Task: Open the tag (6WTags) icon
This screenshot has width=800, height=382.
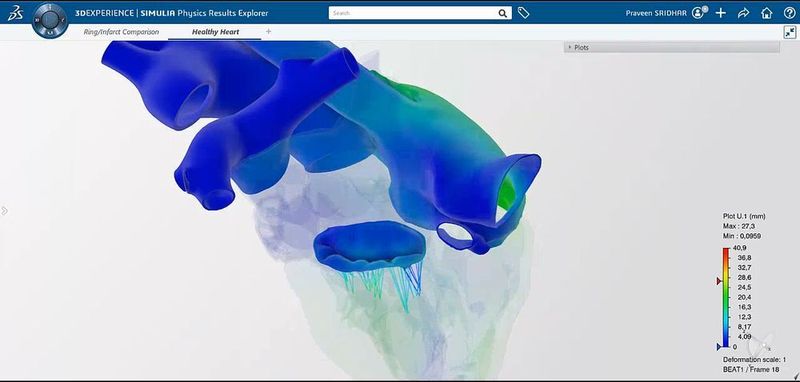Action: tap(523, 13)
